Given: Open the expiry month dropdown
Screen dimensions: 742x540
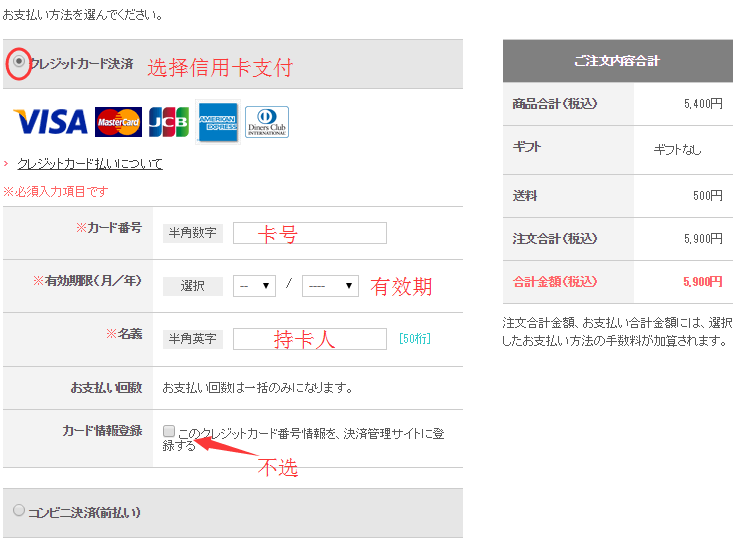Looking at the screenshot, I should click(x=255, y=286).
